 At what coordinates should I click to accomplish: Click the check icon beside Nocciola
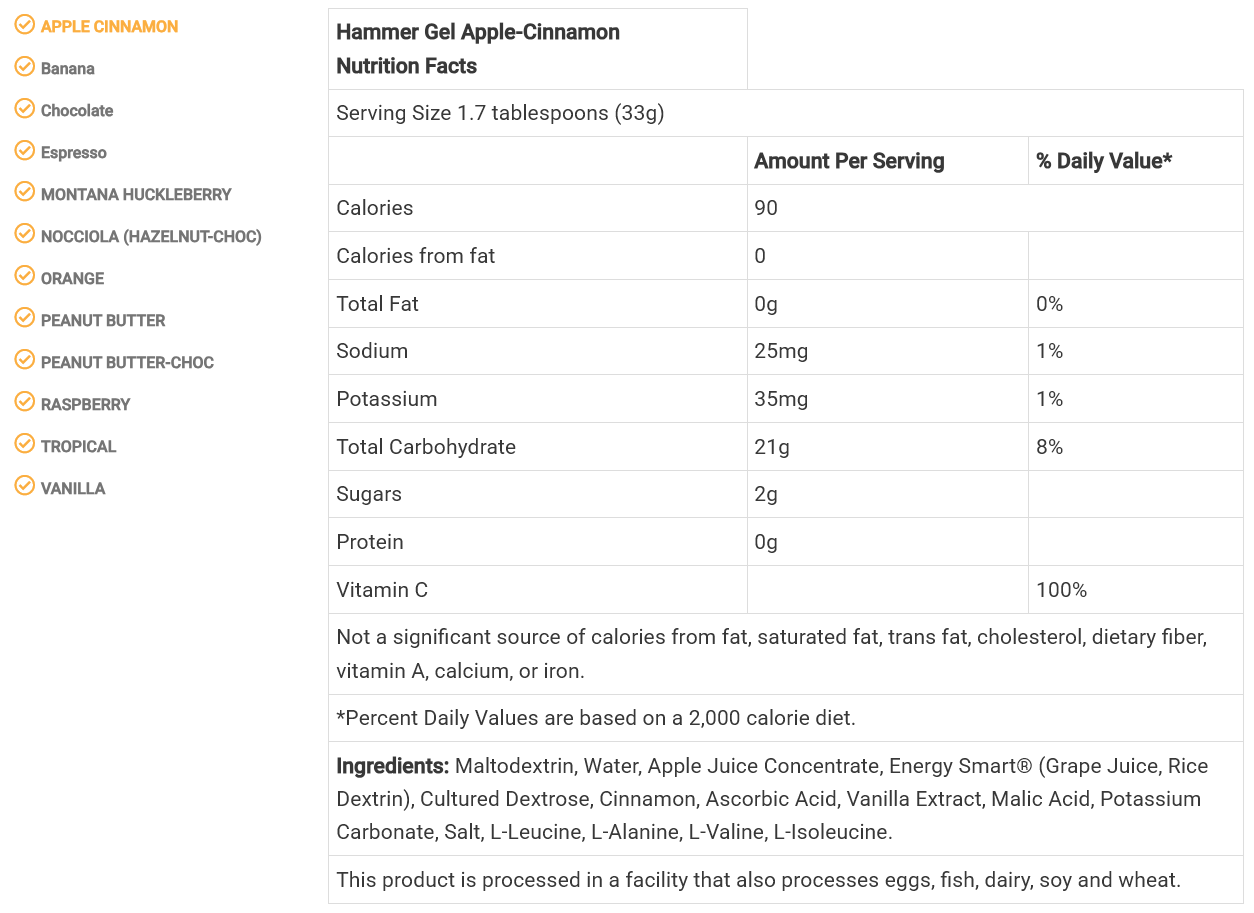[25, 235]
